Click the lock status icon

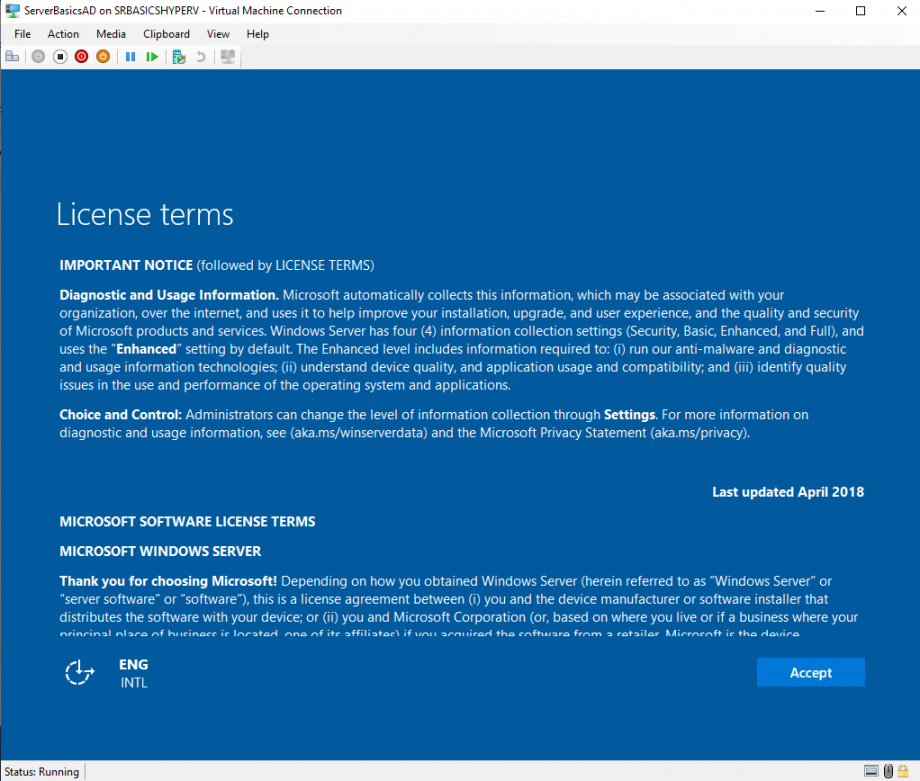coord(903,771)
